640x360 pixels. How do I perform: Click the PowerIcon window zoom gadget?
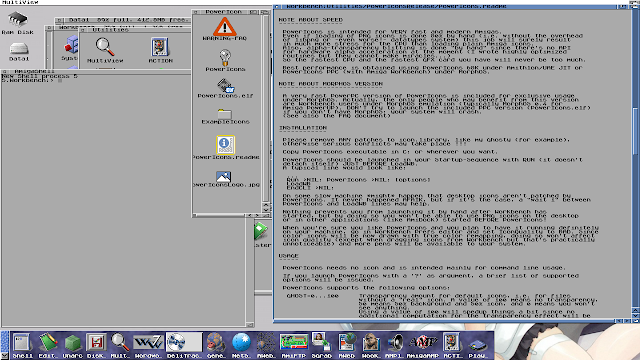[253, 12]
